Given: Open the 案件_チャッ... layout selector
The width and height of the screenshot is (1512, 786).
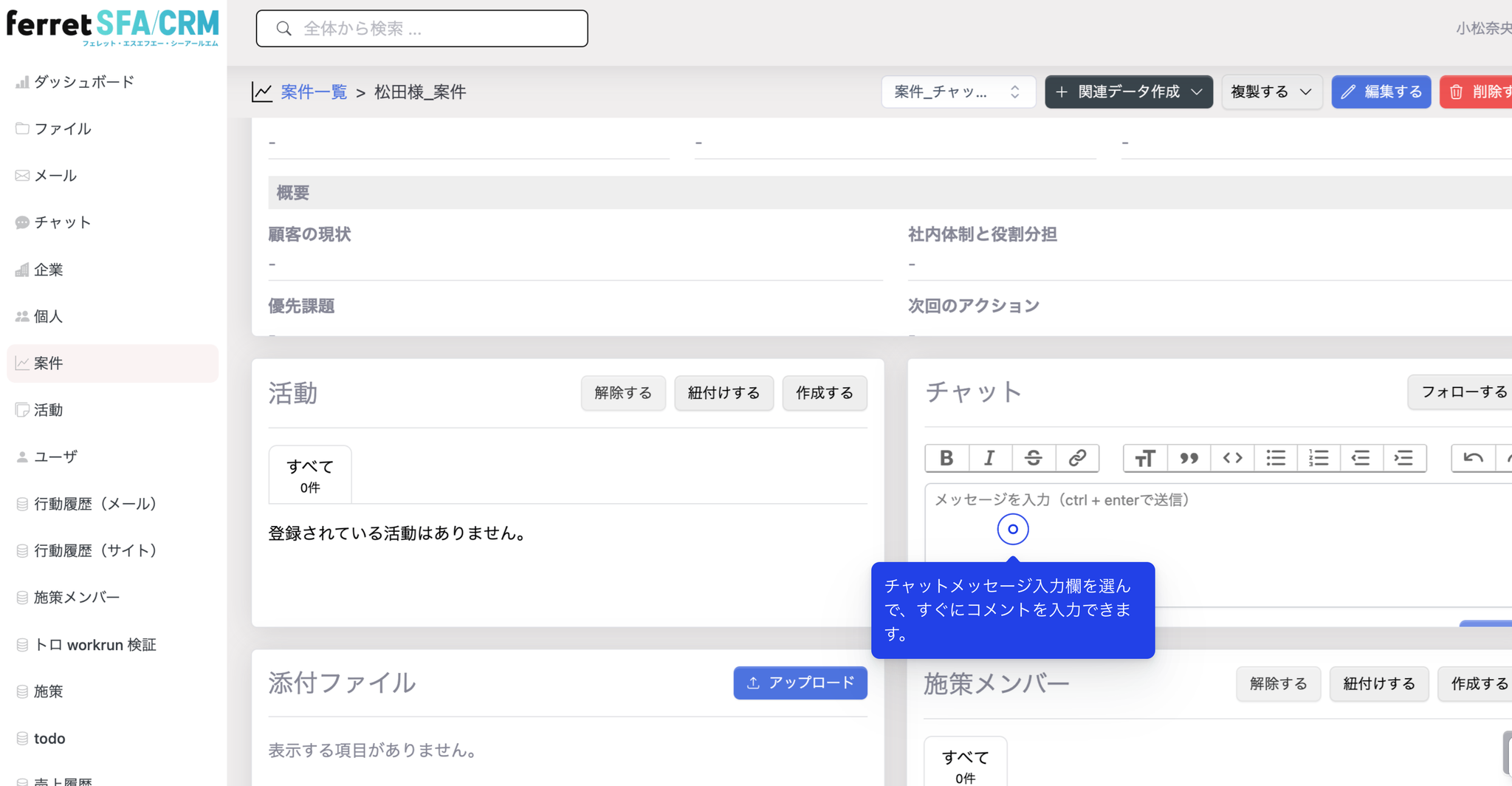Looking at the screenshot, I should (x=958, y=92).
